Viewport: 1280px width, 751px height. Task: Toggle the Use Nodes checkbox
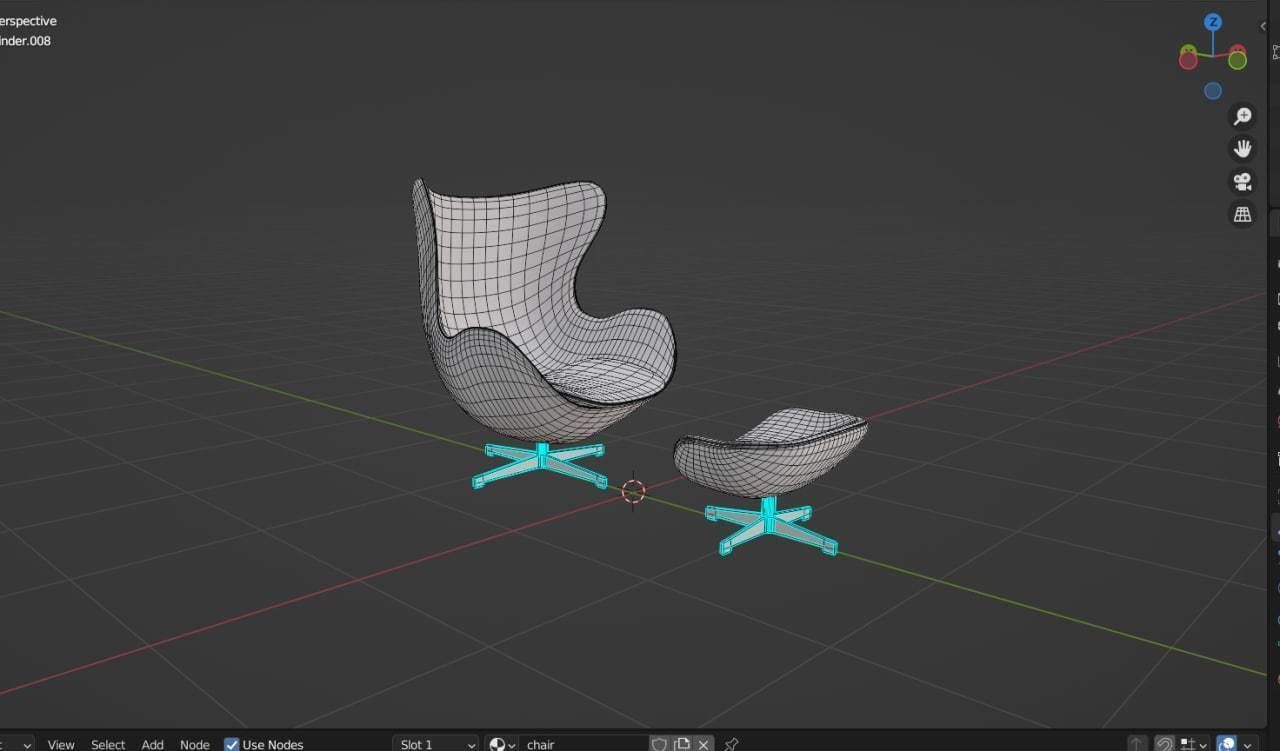pos(232,744)
